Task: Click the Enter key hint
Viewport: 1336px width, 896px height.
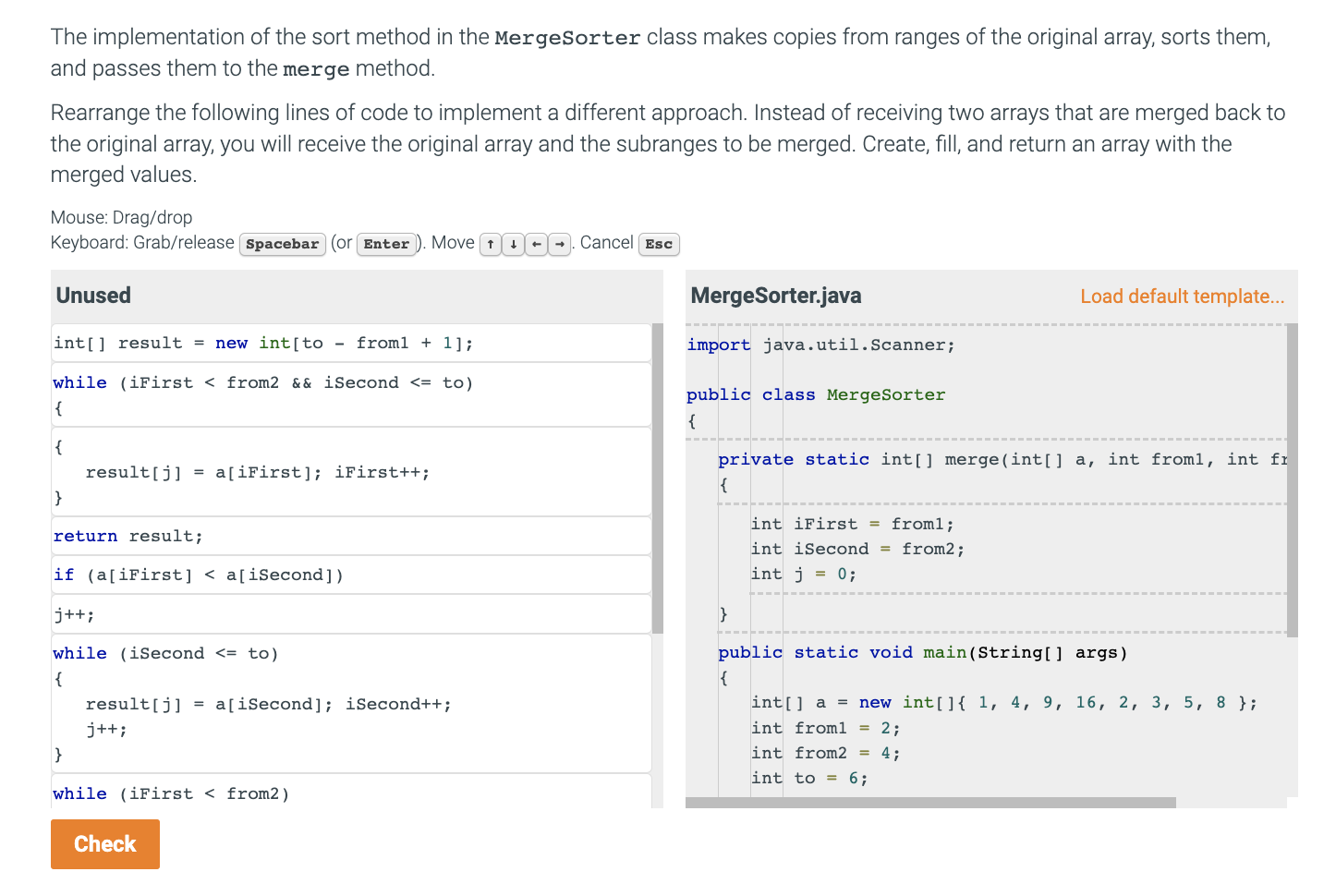Action: [386, 244]
